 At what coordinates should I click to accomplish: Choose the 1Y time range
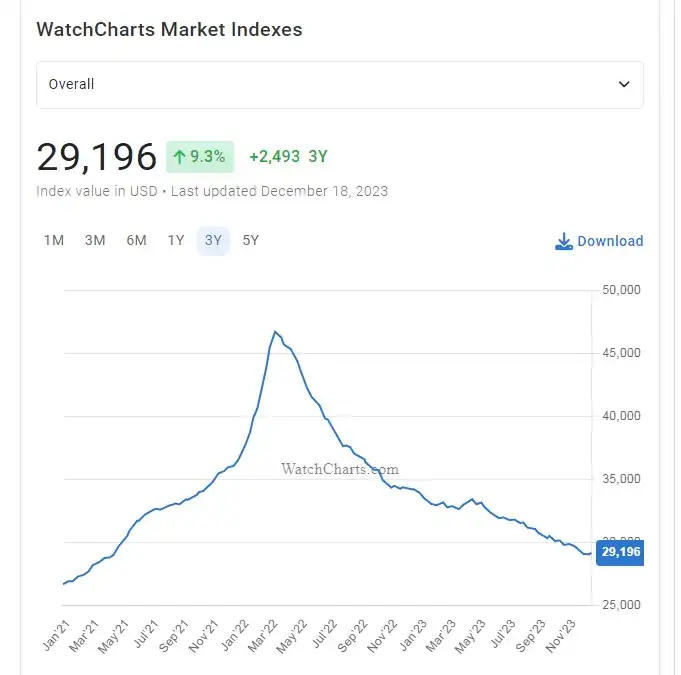click(176, 241)
